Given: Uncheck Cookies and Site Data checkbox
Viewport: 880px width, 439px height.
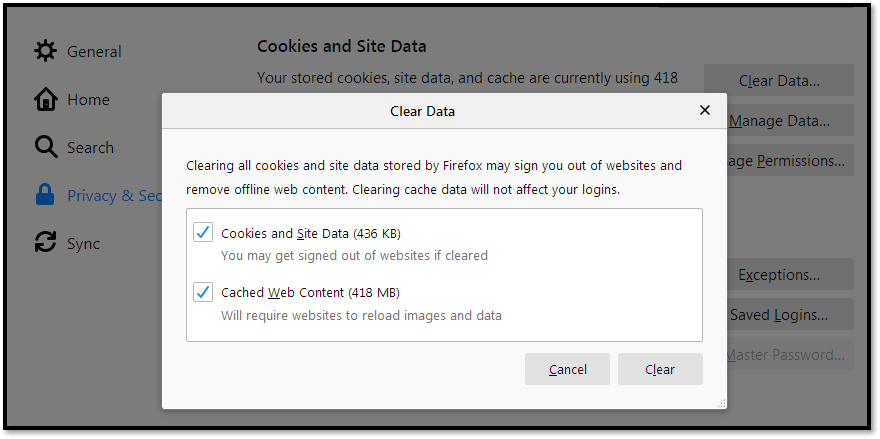Looking at the screenshot, I should tap(203, 232).
